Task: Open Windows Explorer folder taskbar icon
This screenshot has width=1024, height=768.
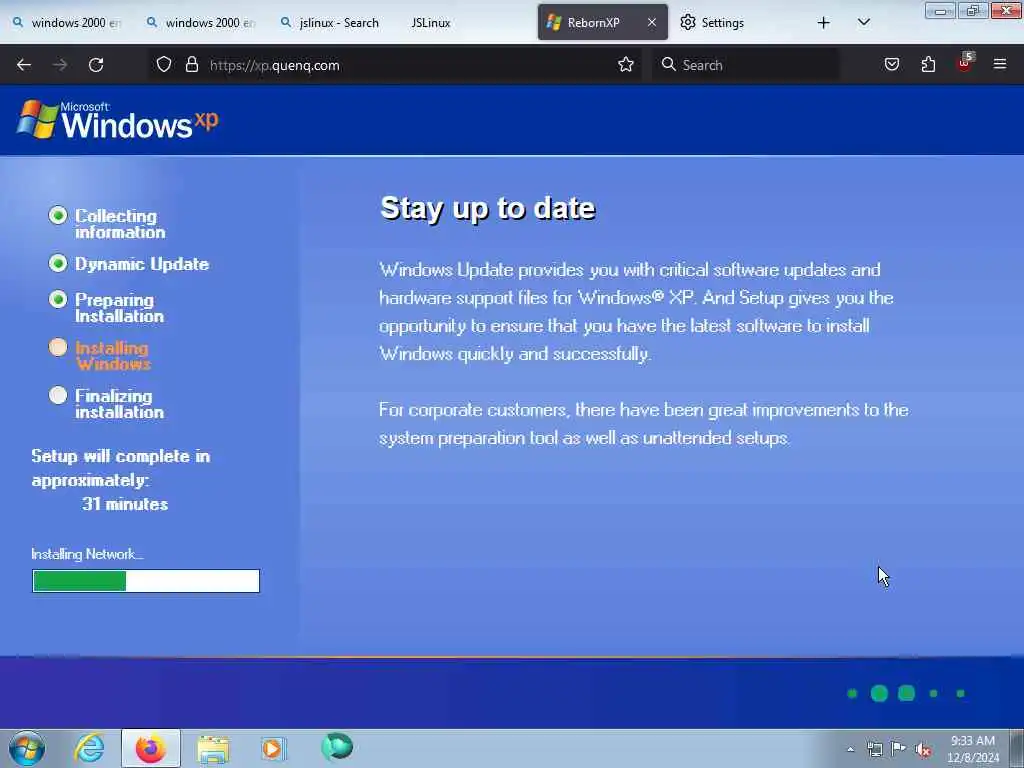Action: [x=213, y=749]
